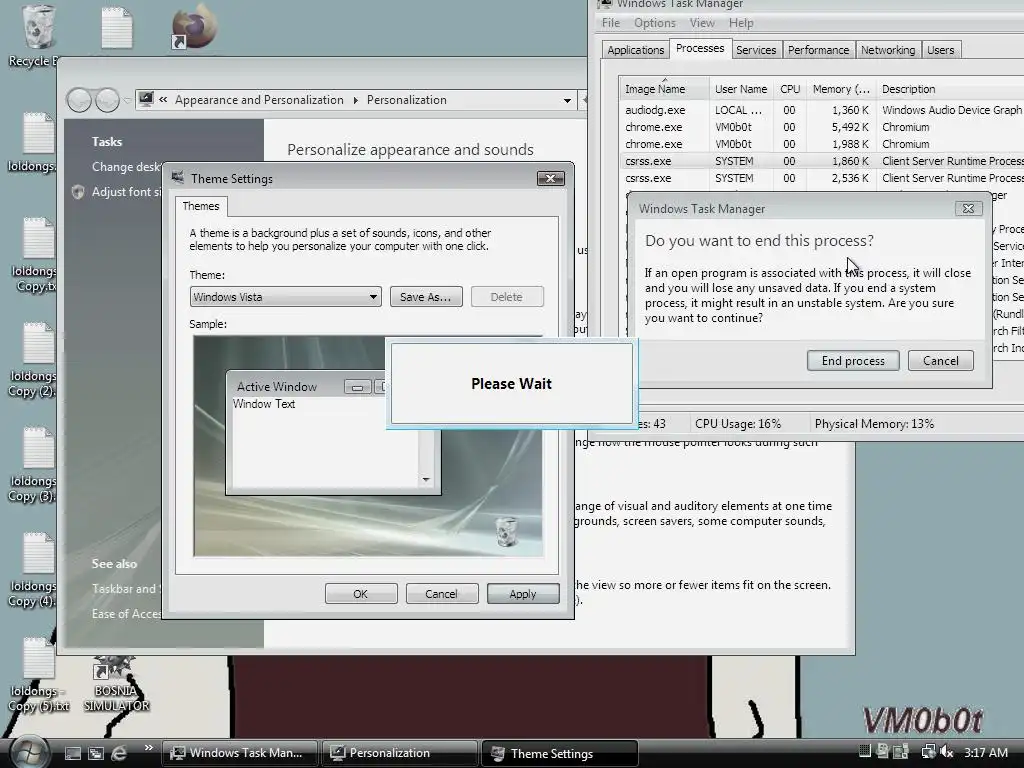Go forward in the Personalization window

pyautogui.click(x=107, y=100)
